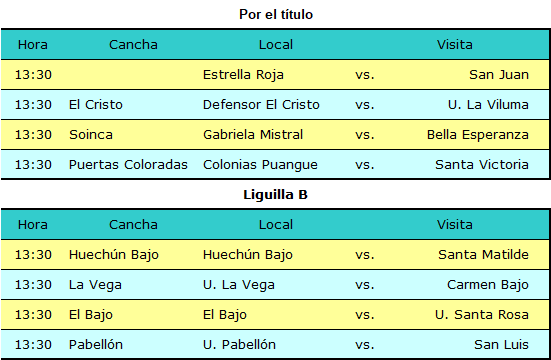The image size is (551, 360).
Task: Select the 'Soinca' field cell
Action: 91,134
